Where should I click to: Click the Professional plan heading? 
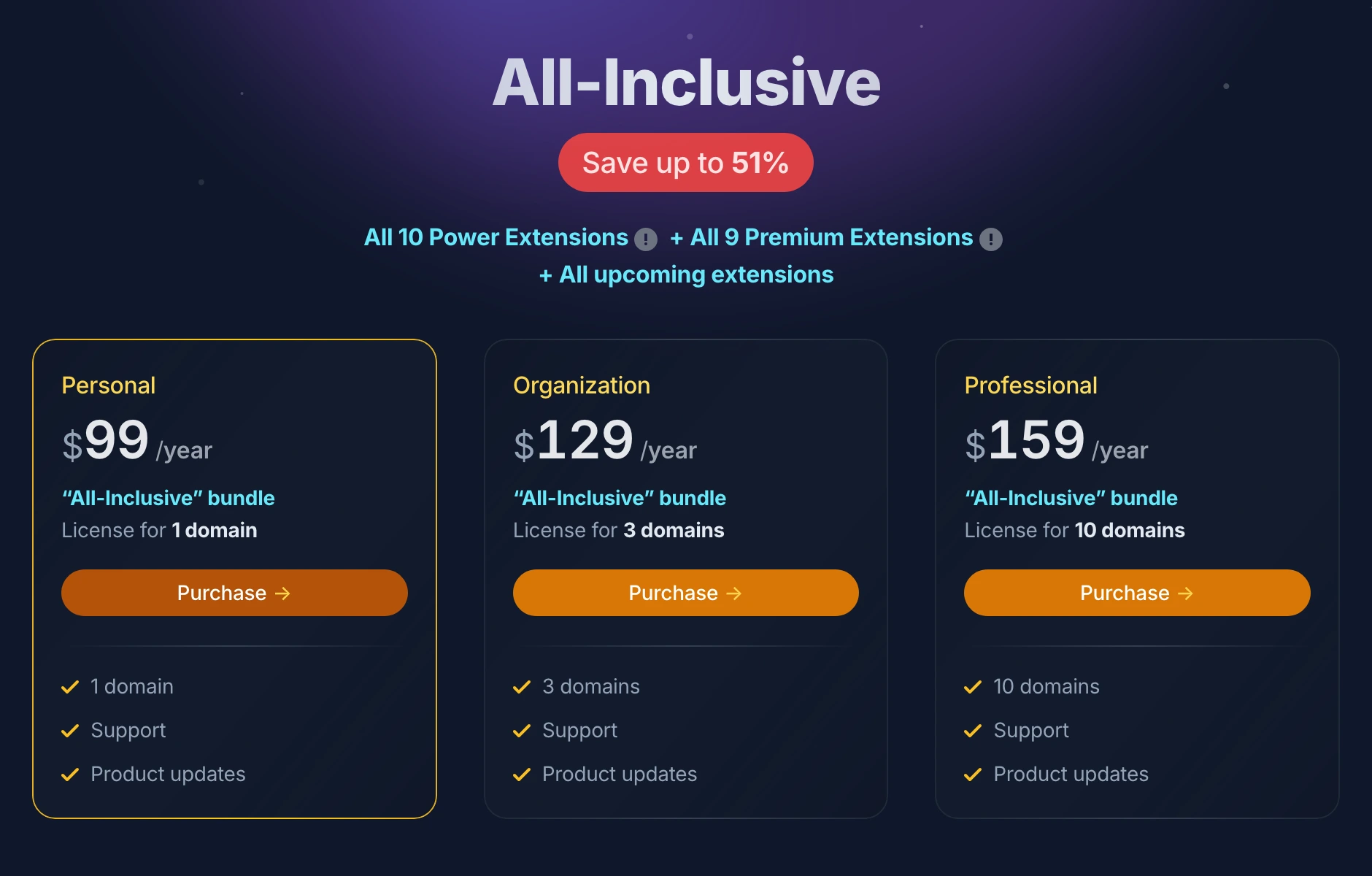pos(1030,385)
